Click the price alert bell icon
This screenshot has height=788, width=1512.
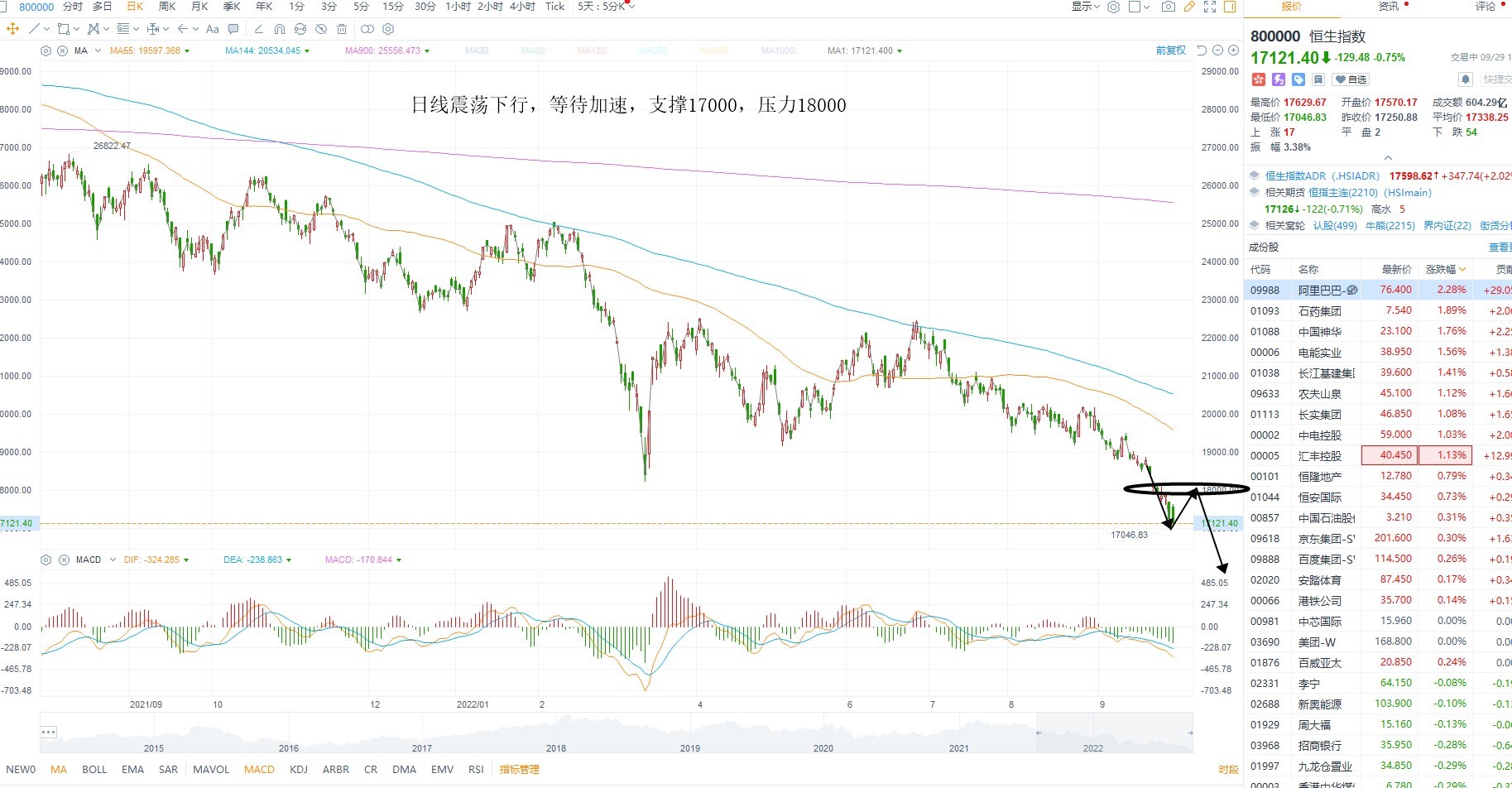coord(1466,79)
